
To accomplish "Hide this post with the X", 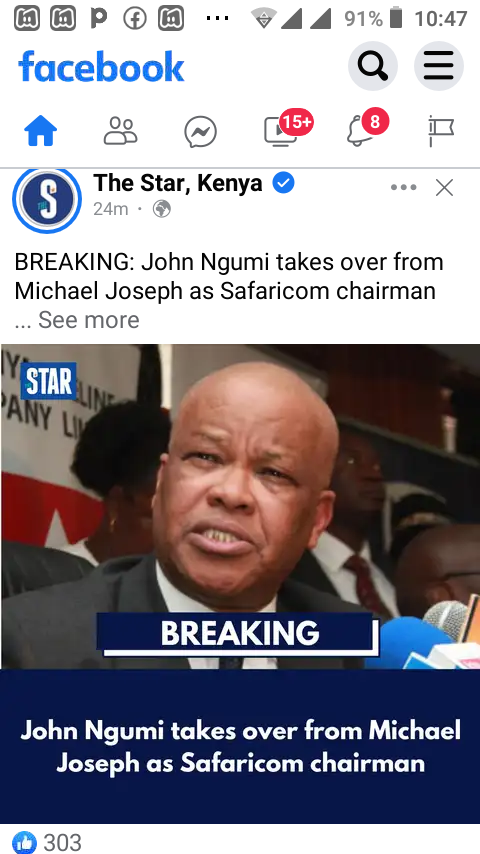I will click(445, 188).
